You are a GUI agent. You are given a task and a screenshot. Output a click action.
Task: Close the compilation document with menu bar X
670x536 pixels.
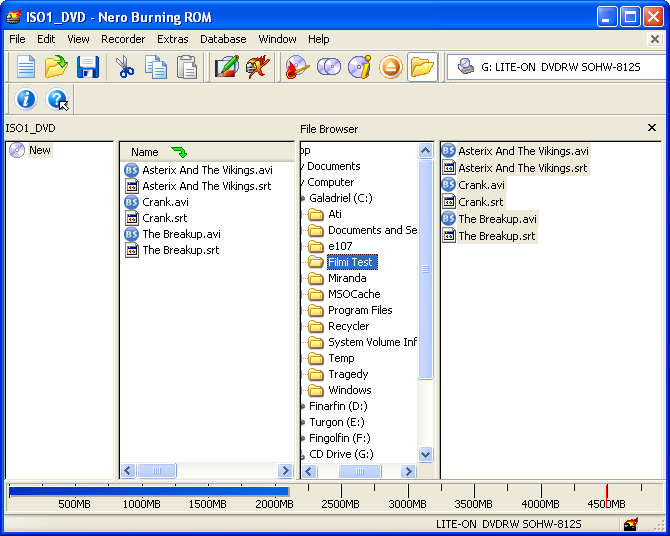click(654, 39)
